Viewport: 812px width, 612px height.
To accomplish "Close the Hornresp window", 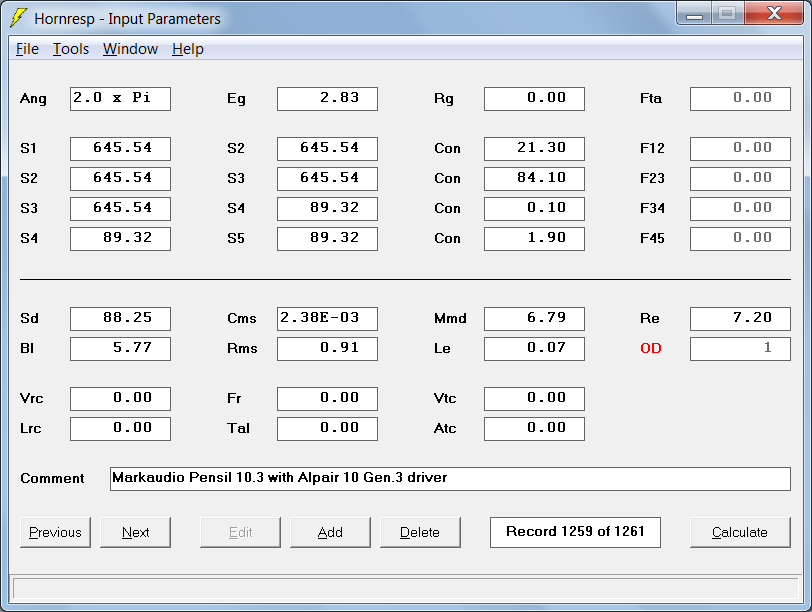I will pyautogui.click(x=774, y=13).
